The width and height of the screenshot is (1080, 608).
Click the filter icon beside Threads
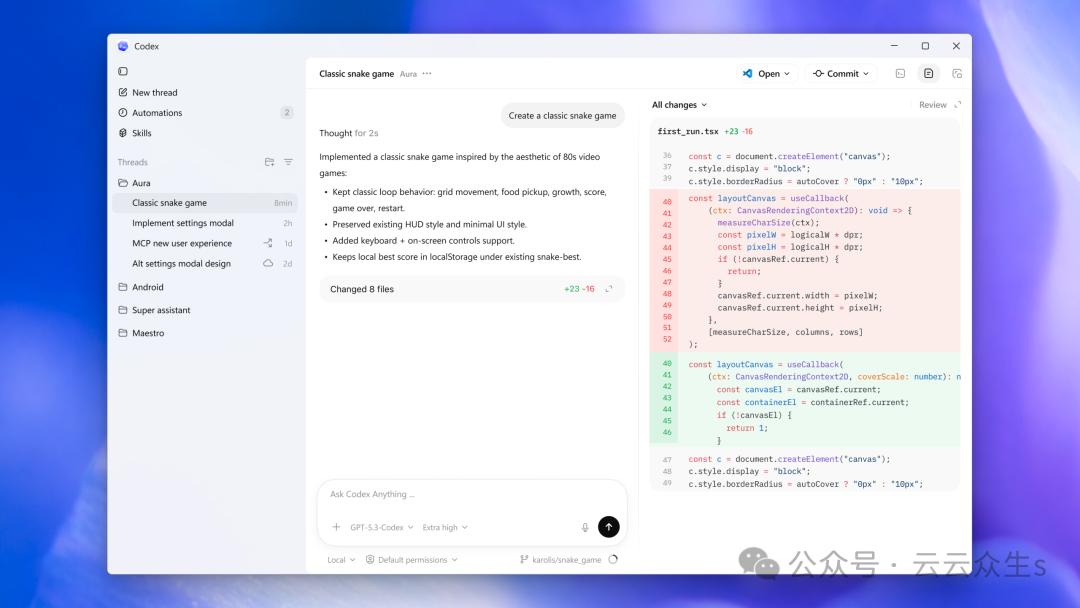(288, 162)
